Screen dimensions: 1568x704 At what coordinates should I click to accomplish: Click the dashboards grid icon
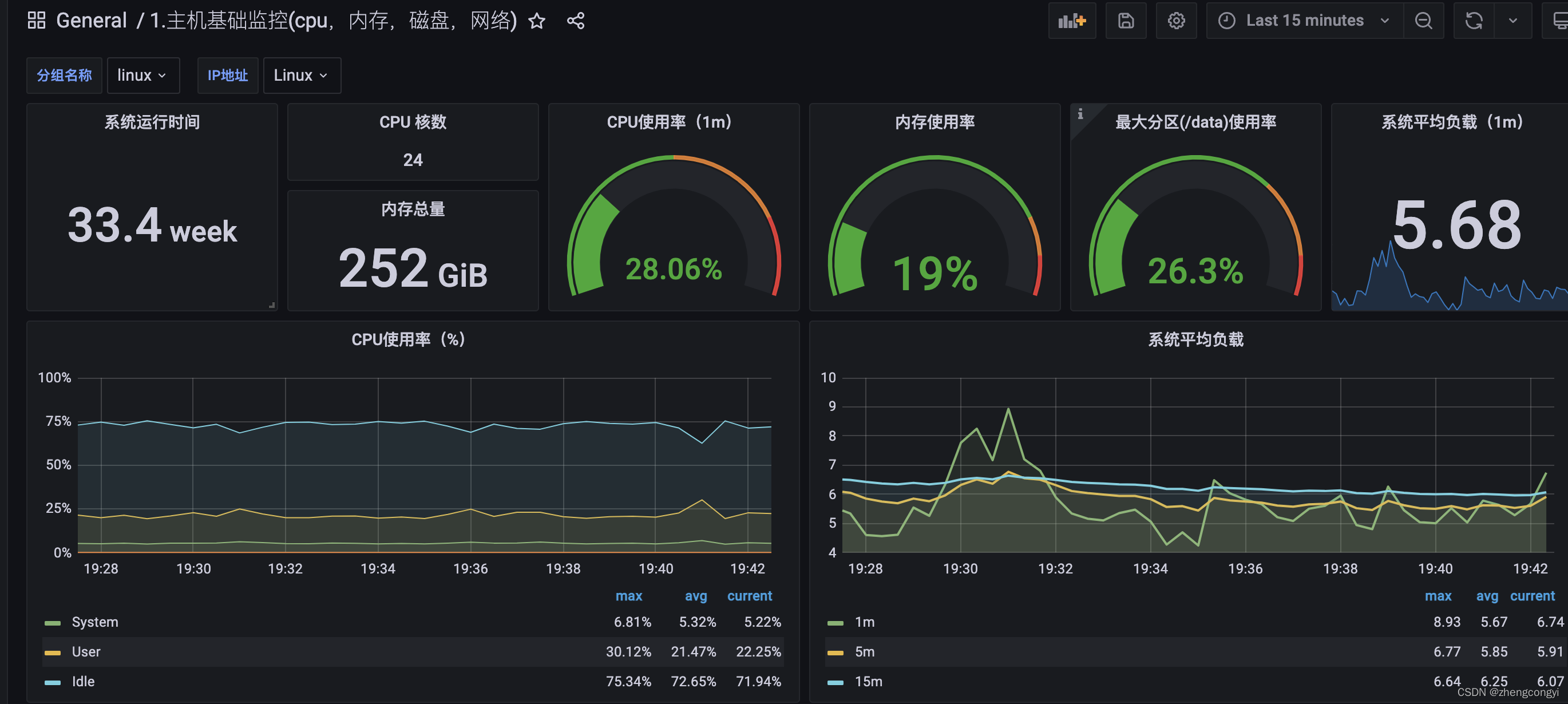click(37, 21)
